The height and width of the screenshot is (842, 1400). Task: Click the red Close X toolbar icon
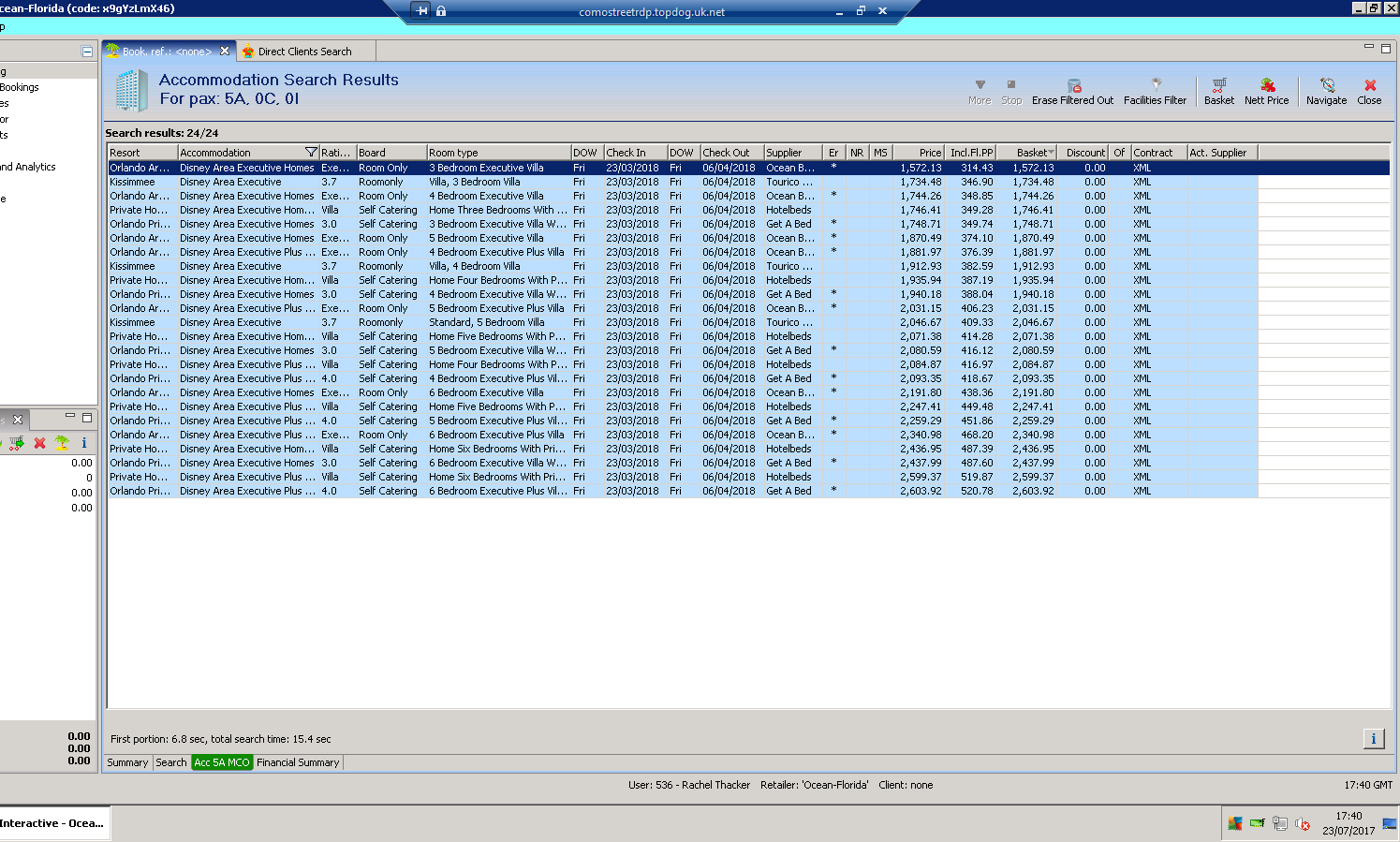(x=1370, y=85)
